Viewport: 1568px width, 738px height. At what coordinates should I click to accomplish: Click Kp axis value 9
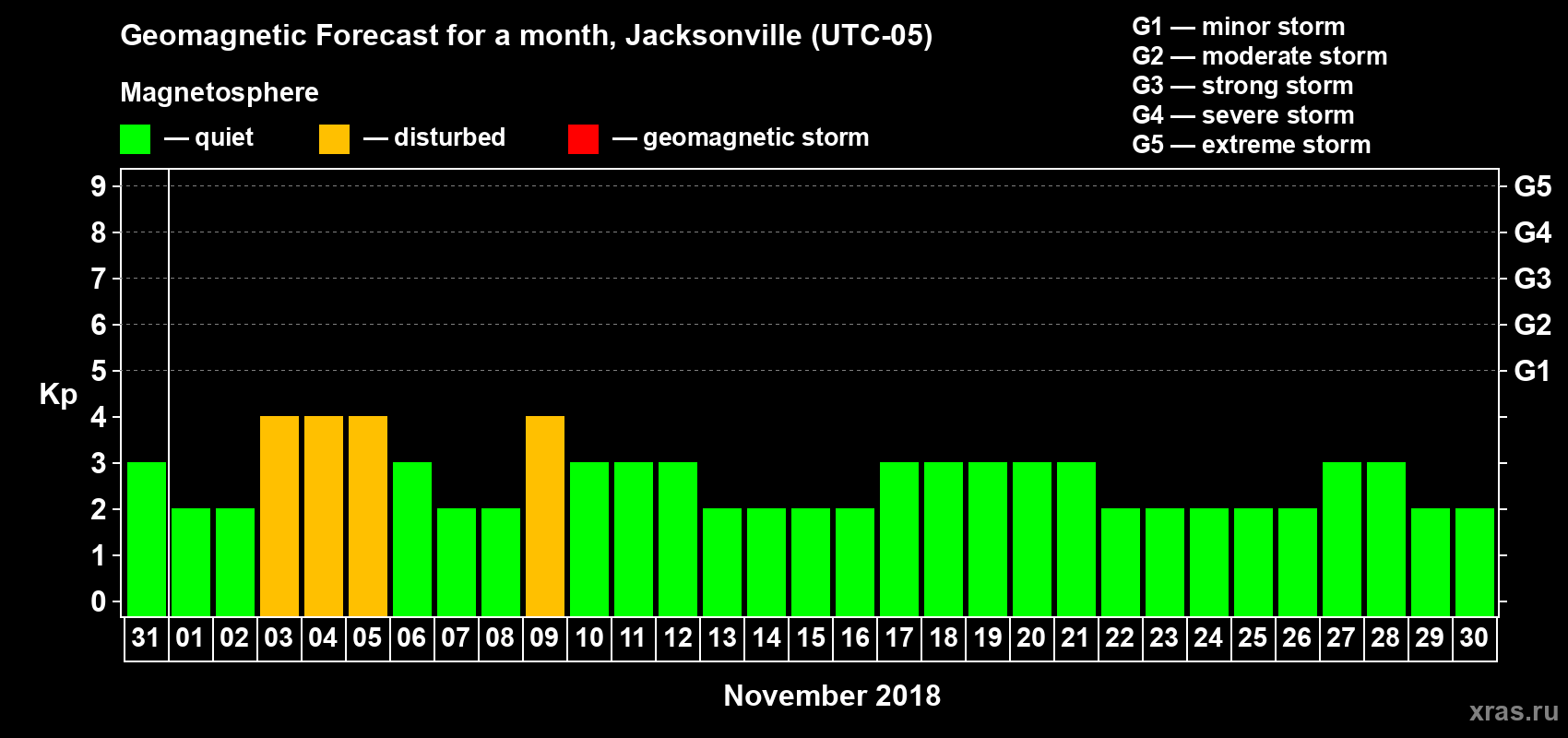click(99, 186)
